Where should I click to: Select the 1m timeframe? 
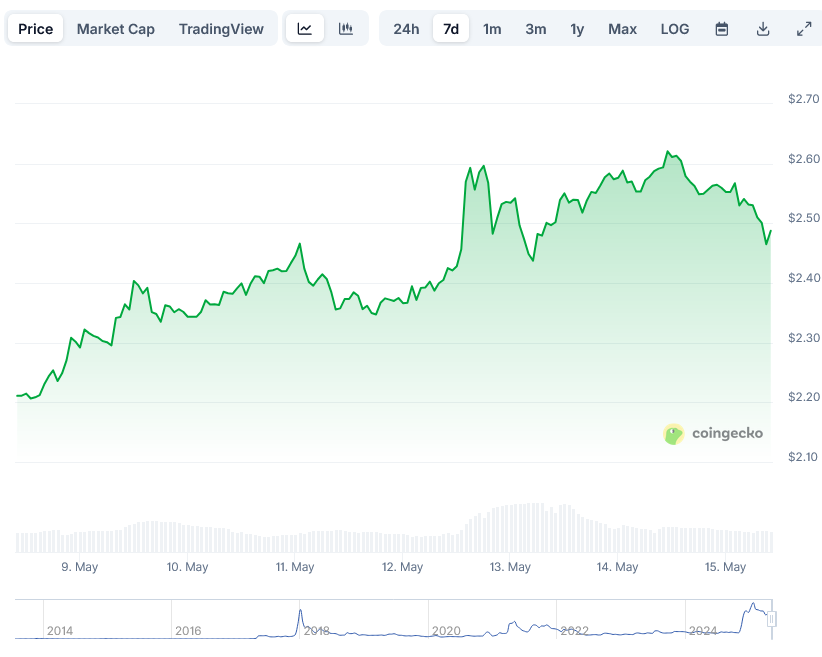tap(492, 29)
